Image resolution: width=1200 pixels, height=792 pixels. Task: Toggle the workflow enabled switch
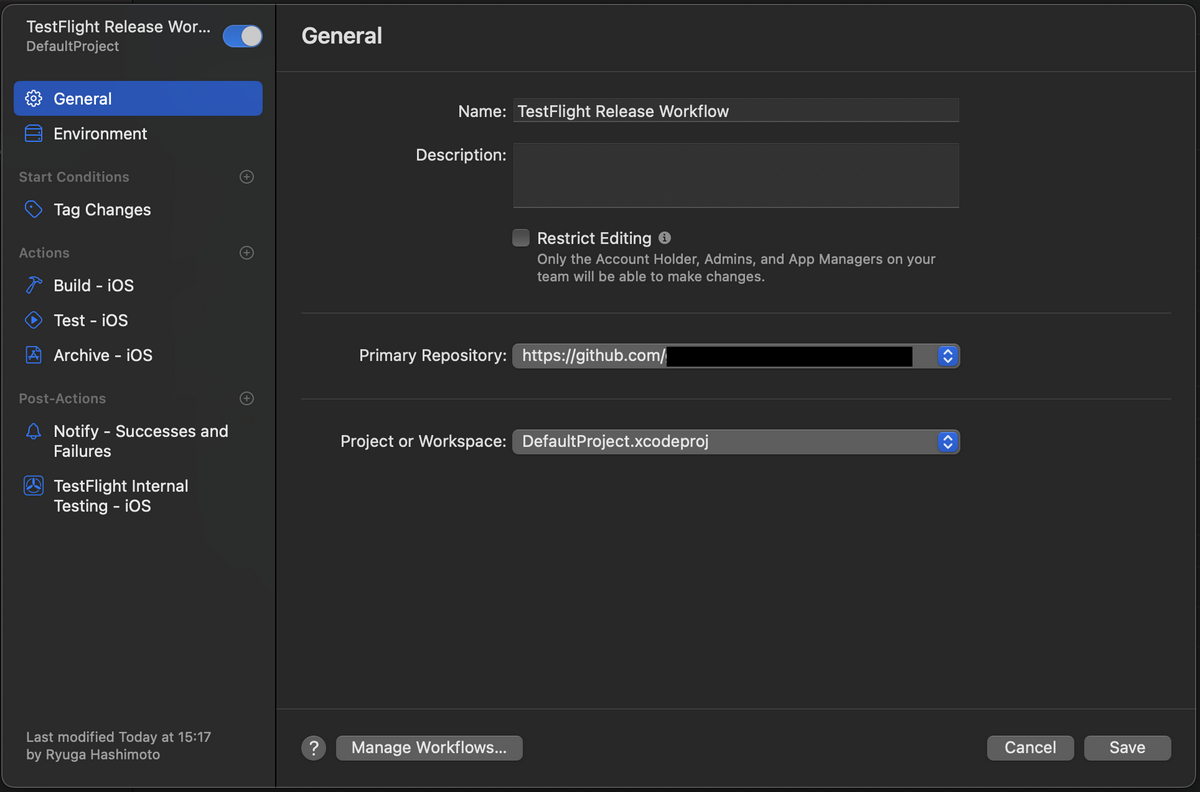pos(242,36)
